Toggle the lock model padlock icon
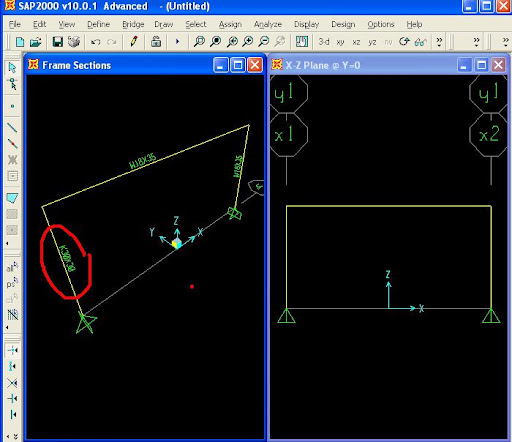 click(x=156, y=42)
